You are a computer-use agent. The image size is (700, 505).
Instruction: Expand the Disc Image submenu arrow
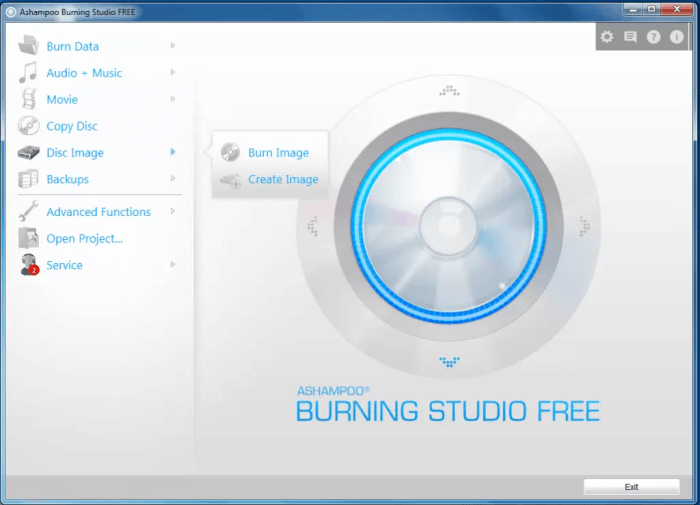(x=173, y=152)
